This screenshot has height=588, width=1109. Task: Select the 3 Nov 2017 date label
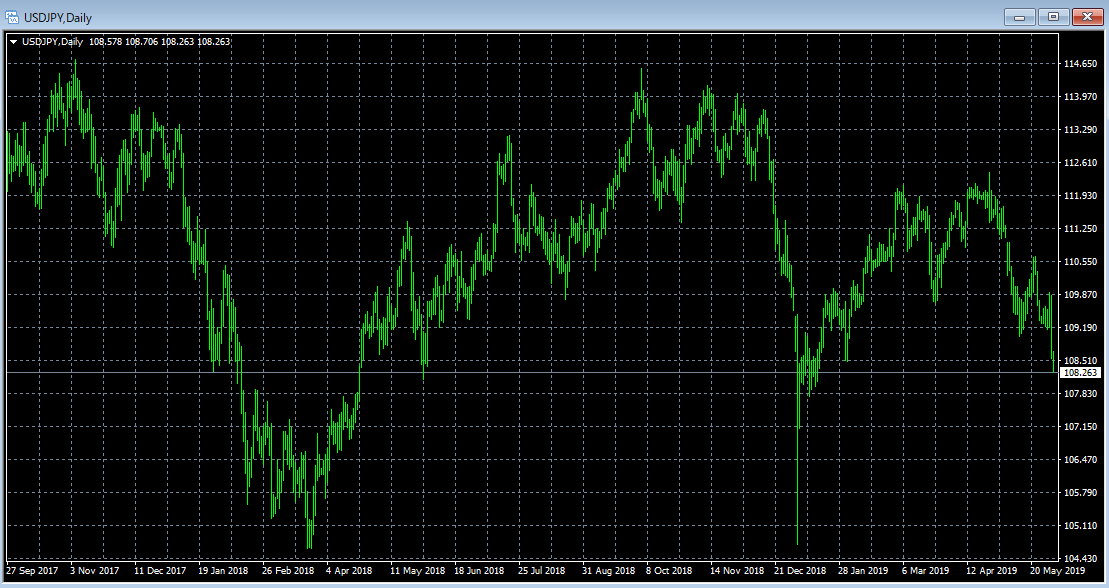coord(95,570)
